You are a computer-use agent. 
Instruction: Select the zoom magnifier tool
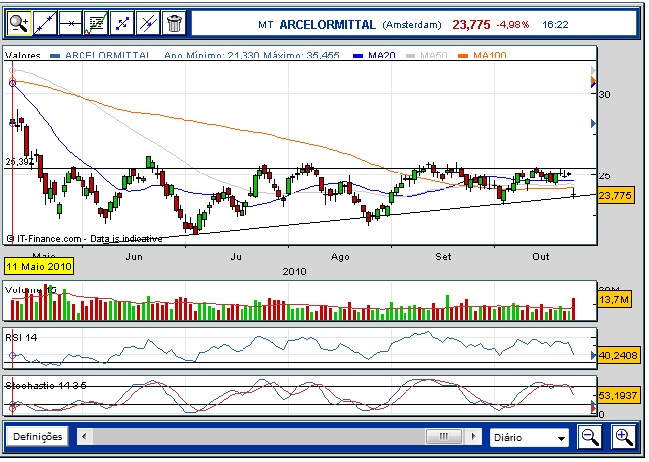pos(18,23)
